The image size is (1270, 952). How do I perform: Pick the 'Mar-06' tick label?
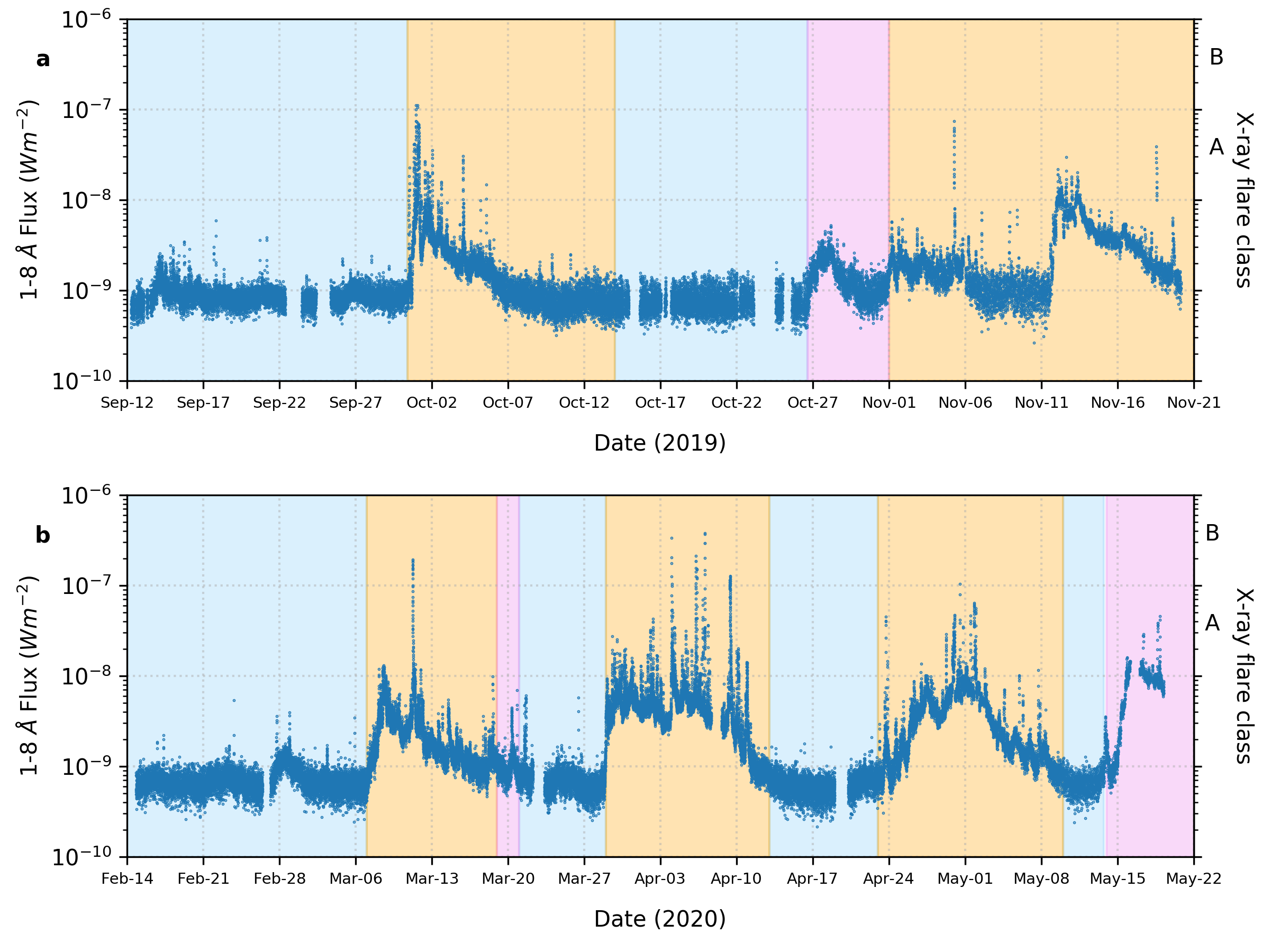coord(356,879)
